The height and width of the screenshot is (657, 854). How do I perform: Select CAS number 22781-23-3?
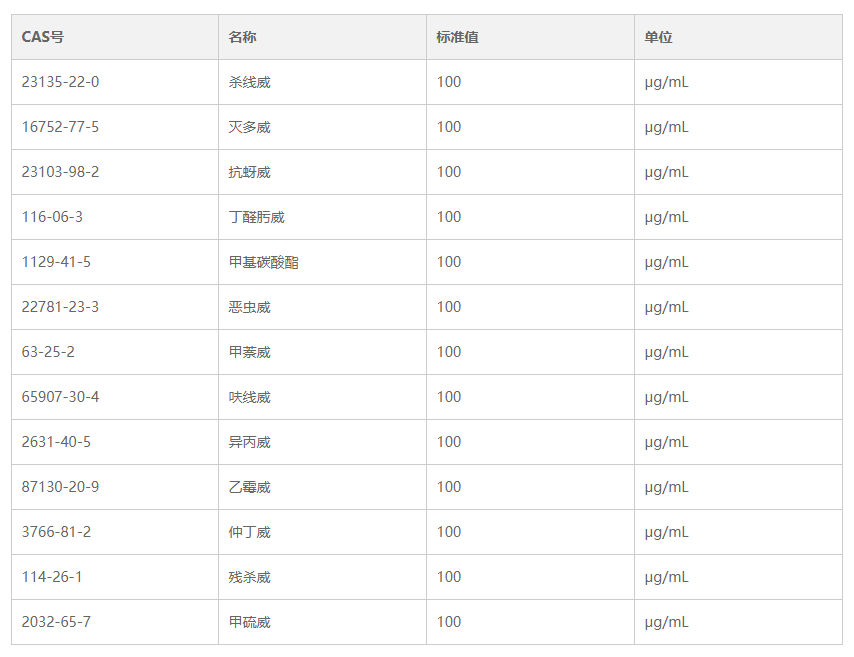60,307
